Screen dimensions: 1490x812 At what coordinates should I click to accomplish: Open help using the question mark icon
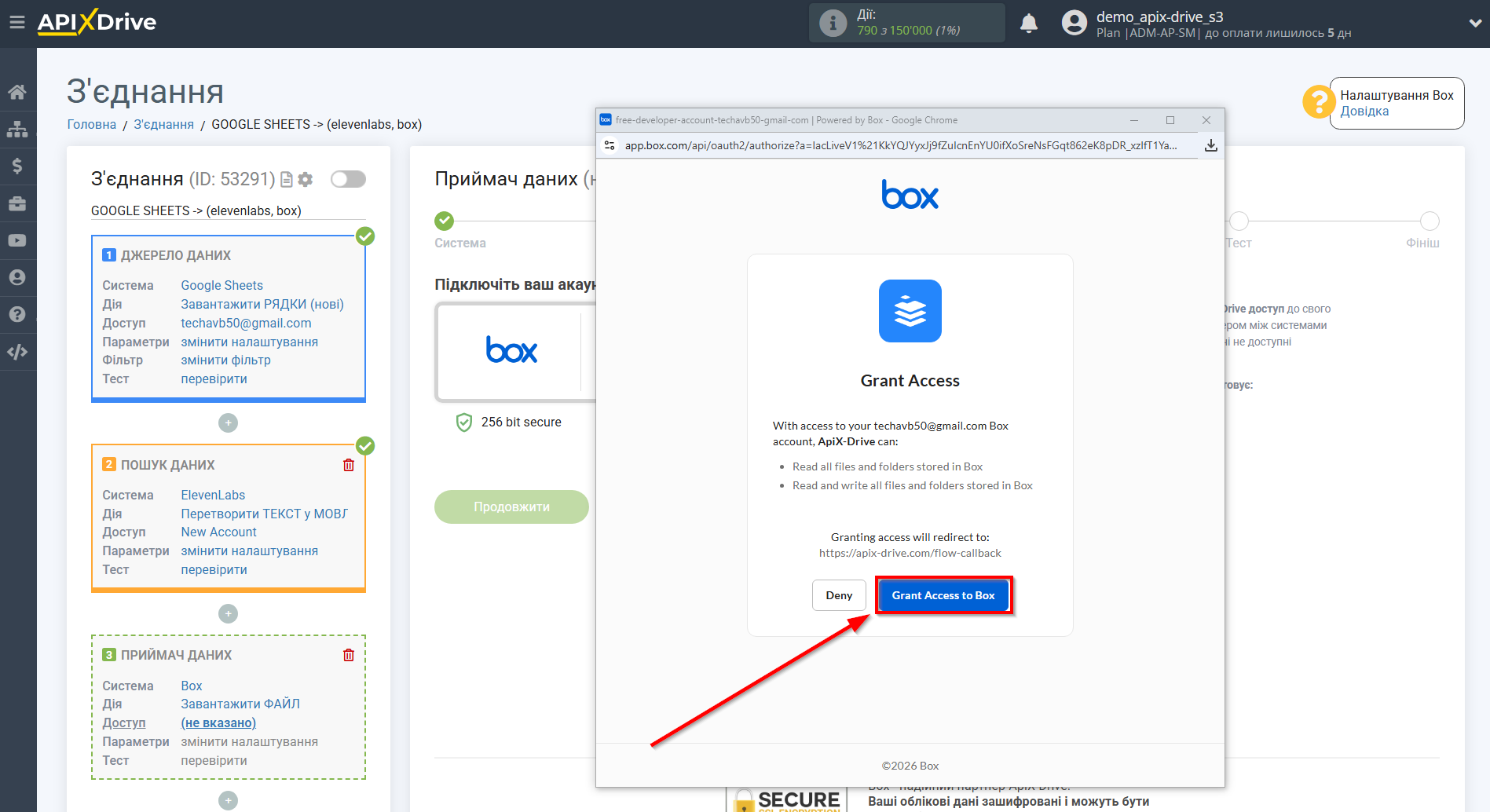click(x=17, y=314)
